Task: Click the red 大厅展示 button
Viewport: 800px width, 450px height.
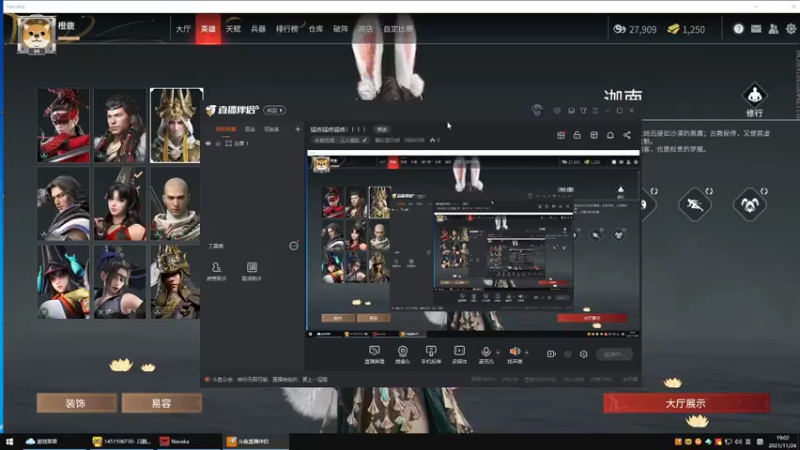Action: (x=686, y=403)
